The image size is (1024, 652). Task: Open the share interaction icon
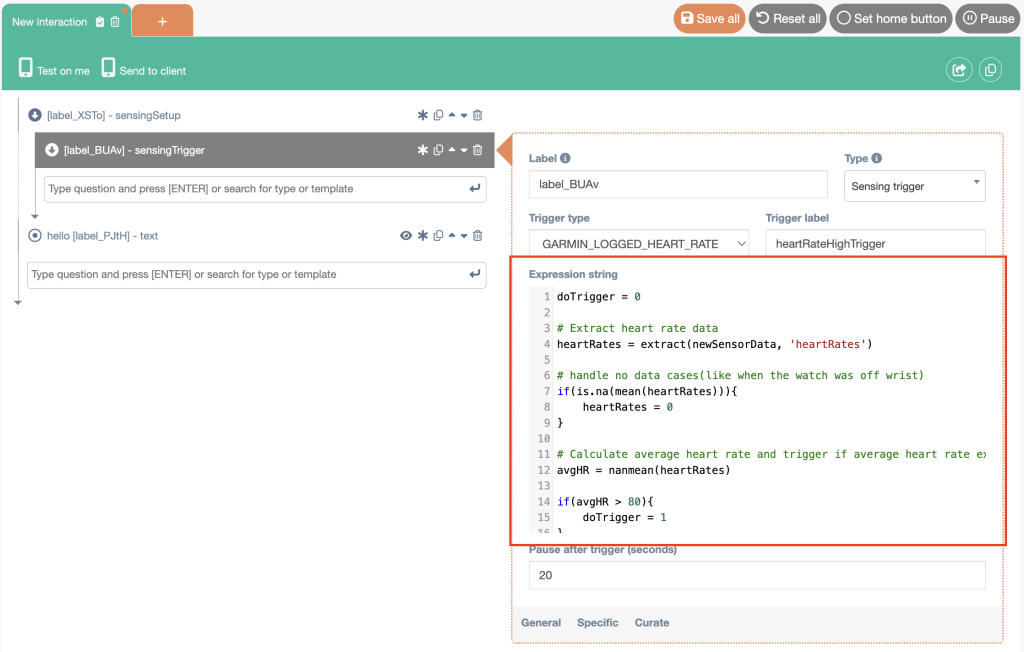[958, 69]
